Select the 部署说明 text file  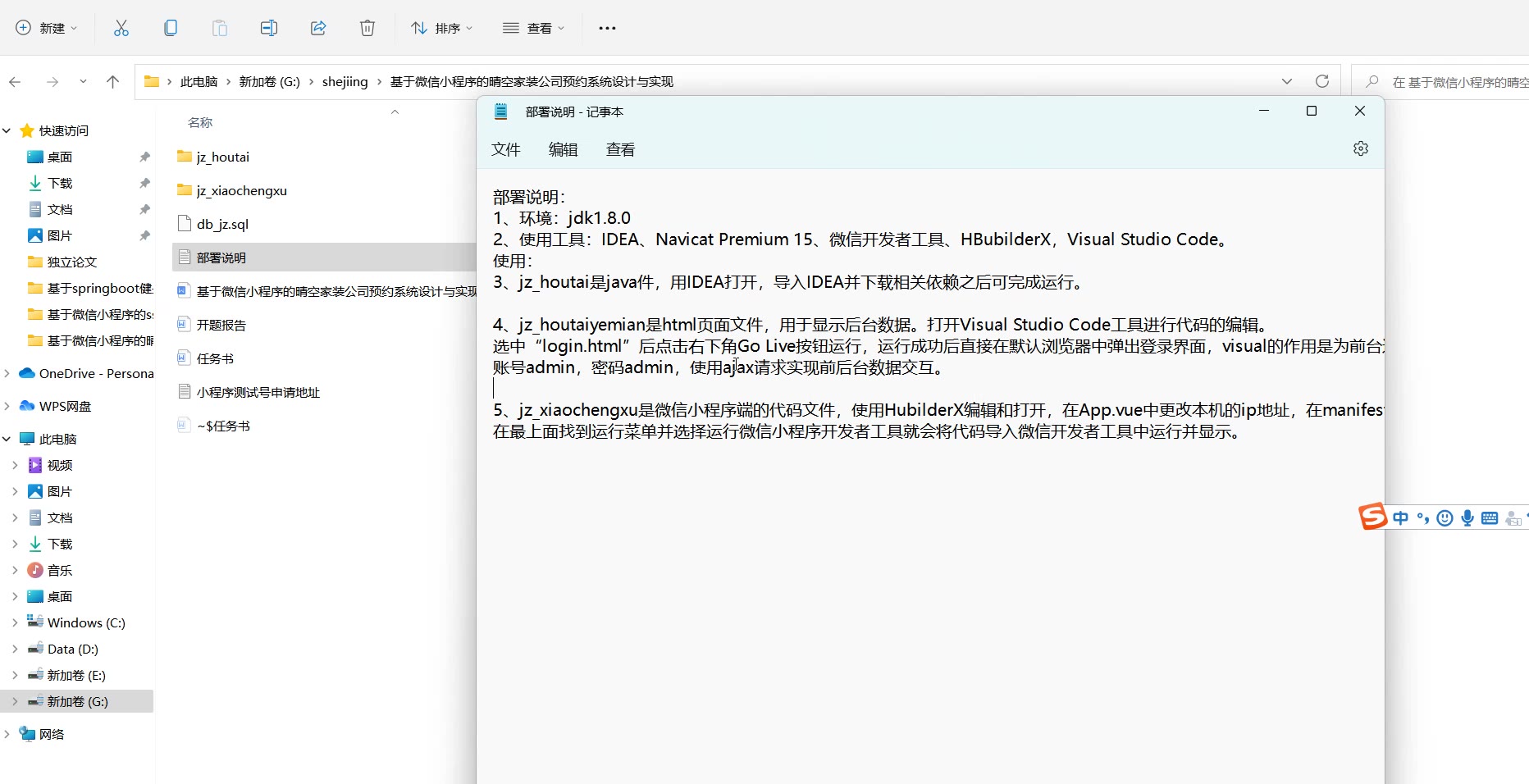tap(325, 258)
